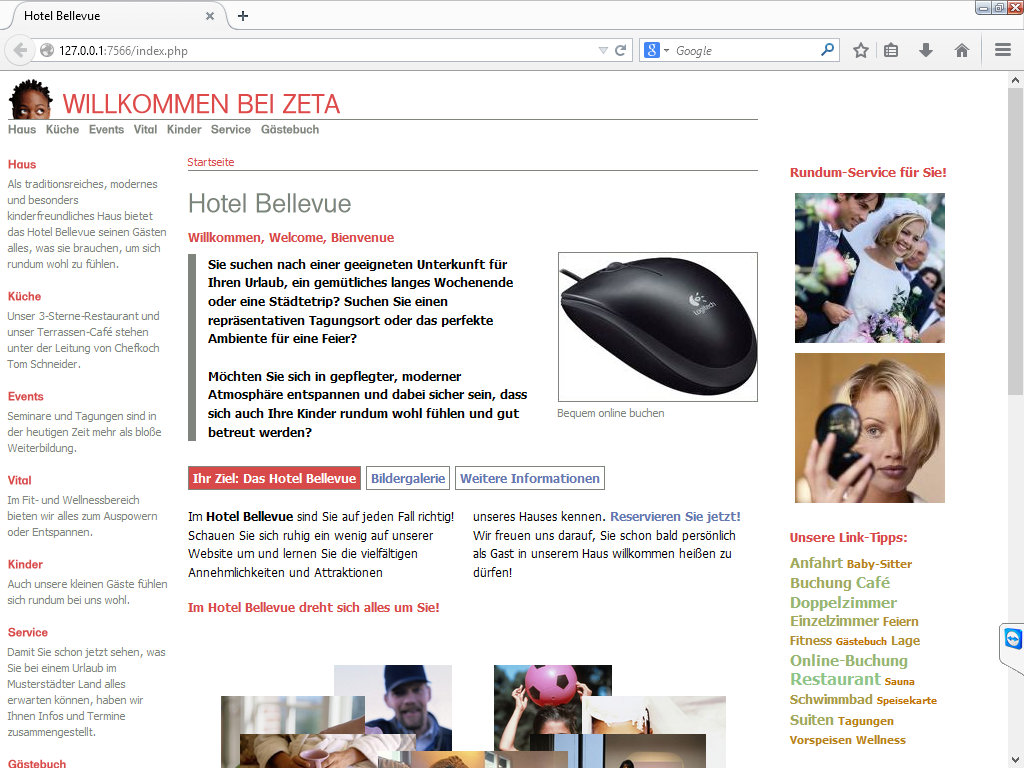Open the downloads arrow icon
Image resolution: width=1024 pixels, height=768 pixels.
[925, 50]
